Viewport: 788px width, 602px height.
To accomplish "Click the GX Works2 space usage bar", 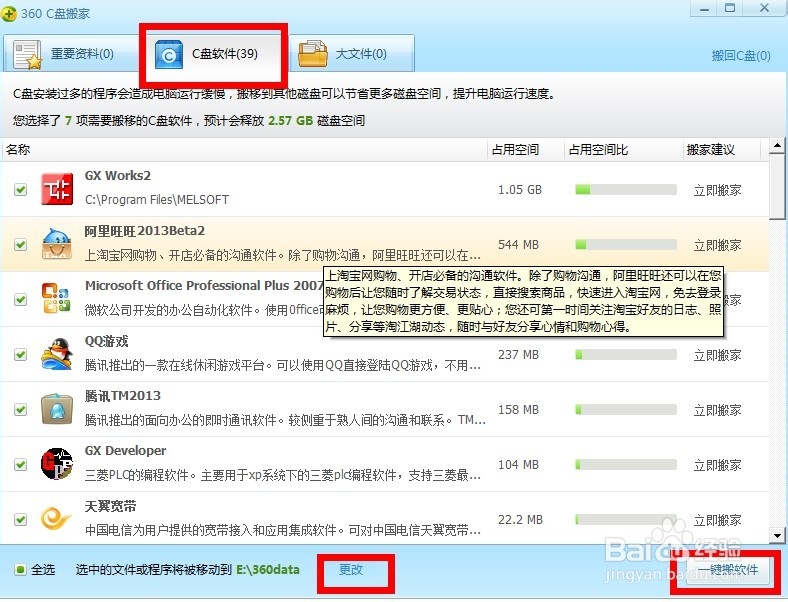I will click(626, 189).
